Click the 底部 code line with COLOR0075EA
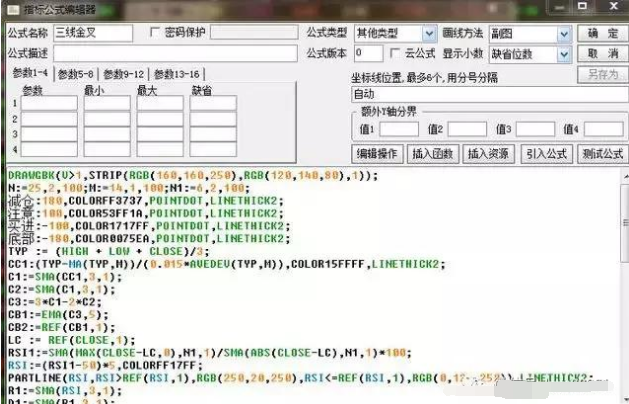Screen dimensions: 629x404 149,239
